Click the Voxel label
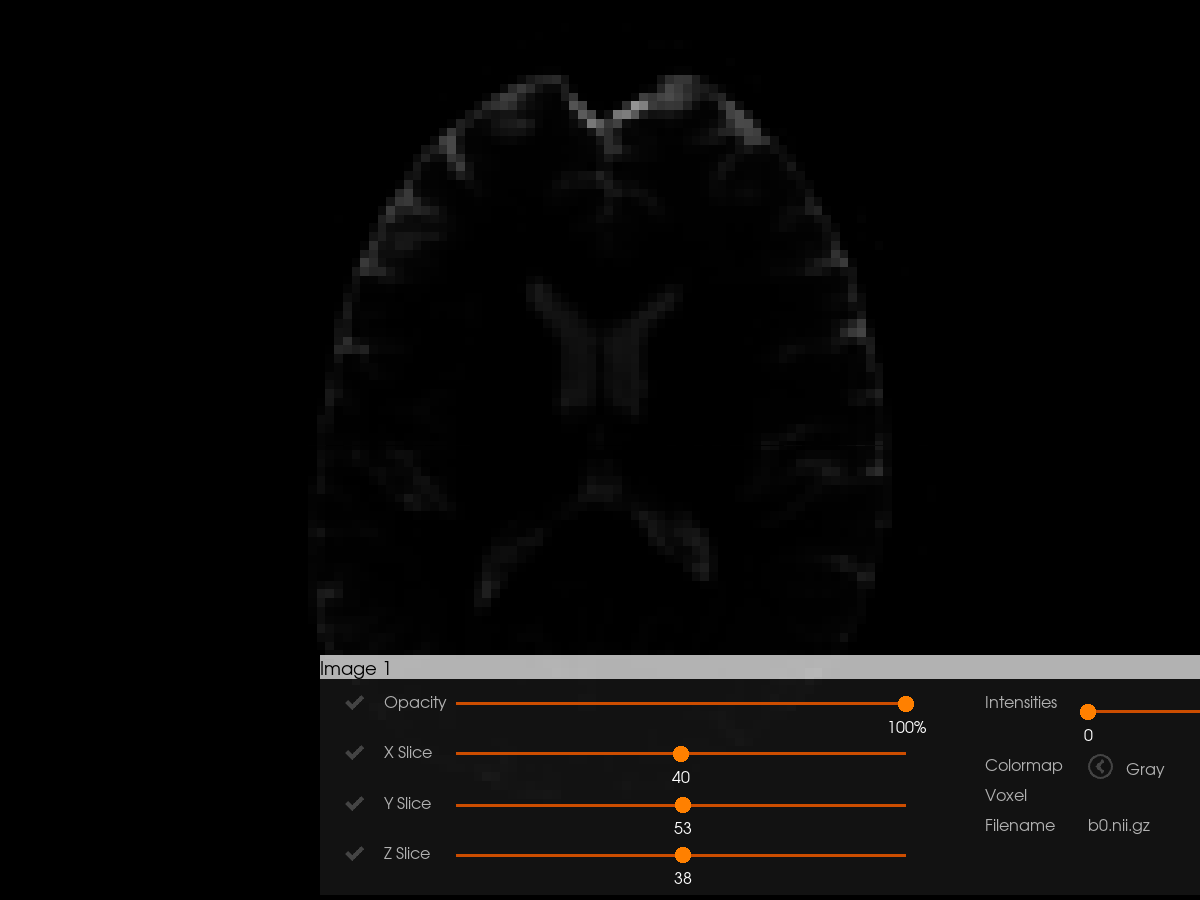1200x900 pixels. coord(1005,796)
